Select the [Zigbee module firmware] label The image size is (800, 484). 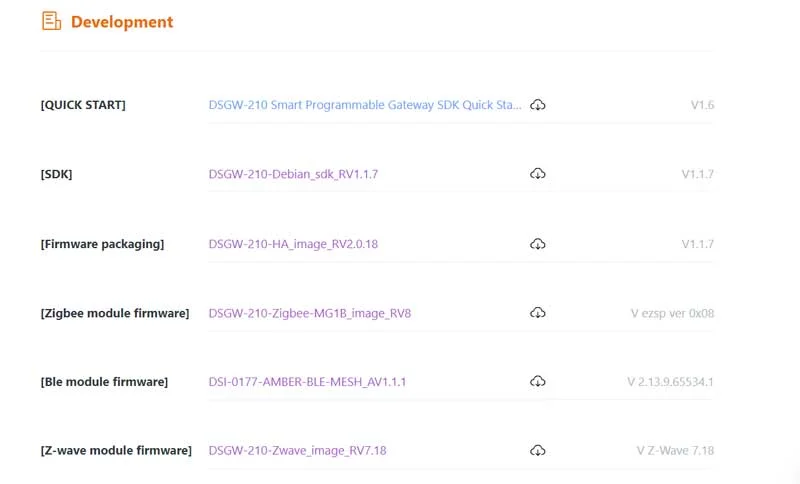point(115,313)
